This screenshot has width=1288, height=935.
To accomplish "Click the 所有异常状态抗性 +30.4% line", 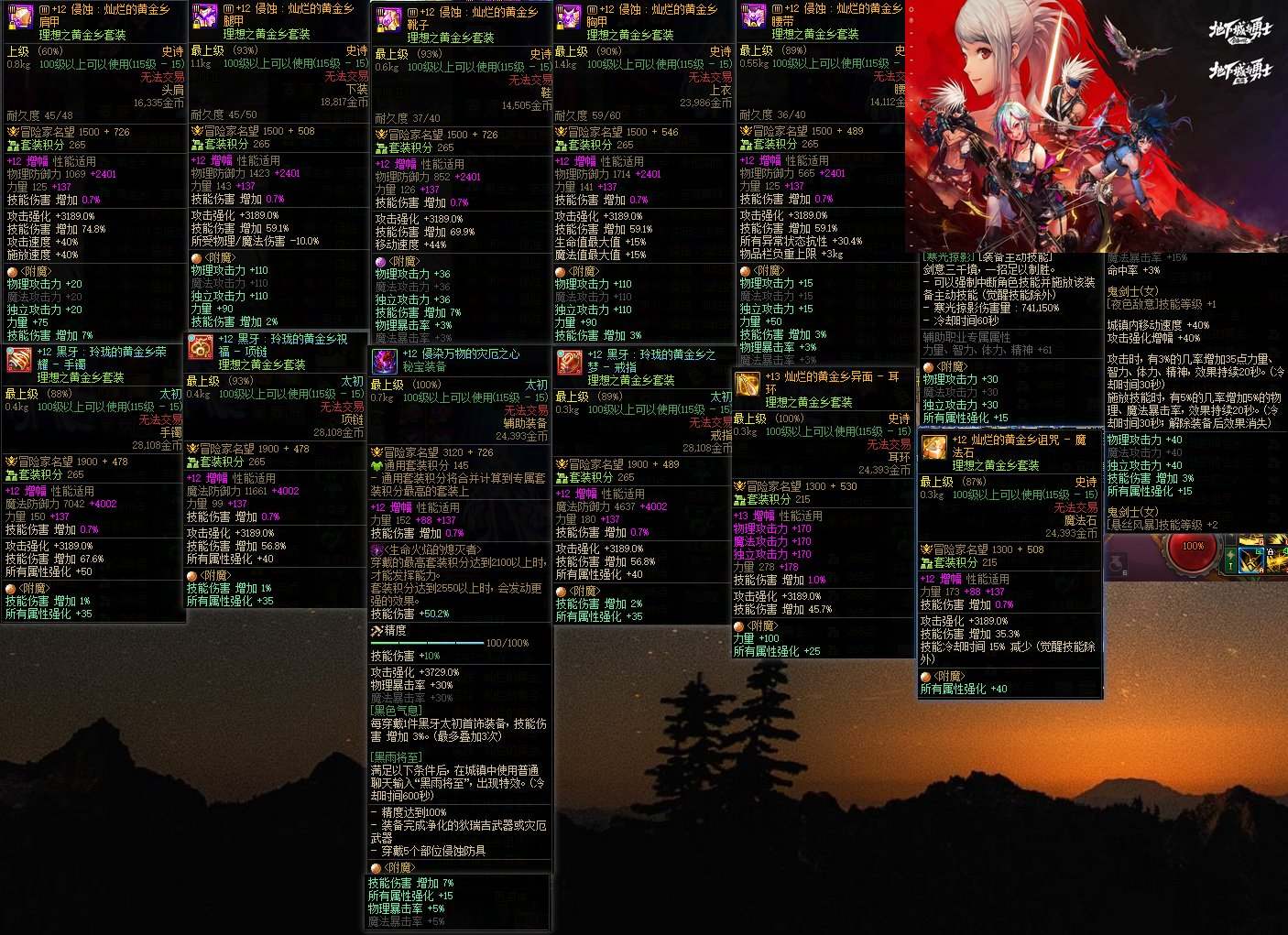I will (802, 242).
